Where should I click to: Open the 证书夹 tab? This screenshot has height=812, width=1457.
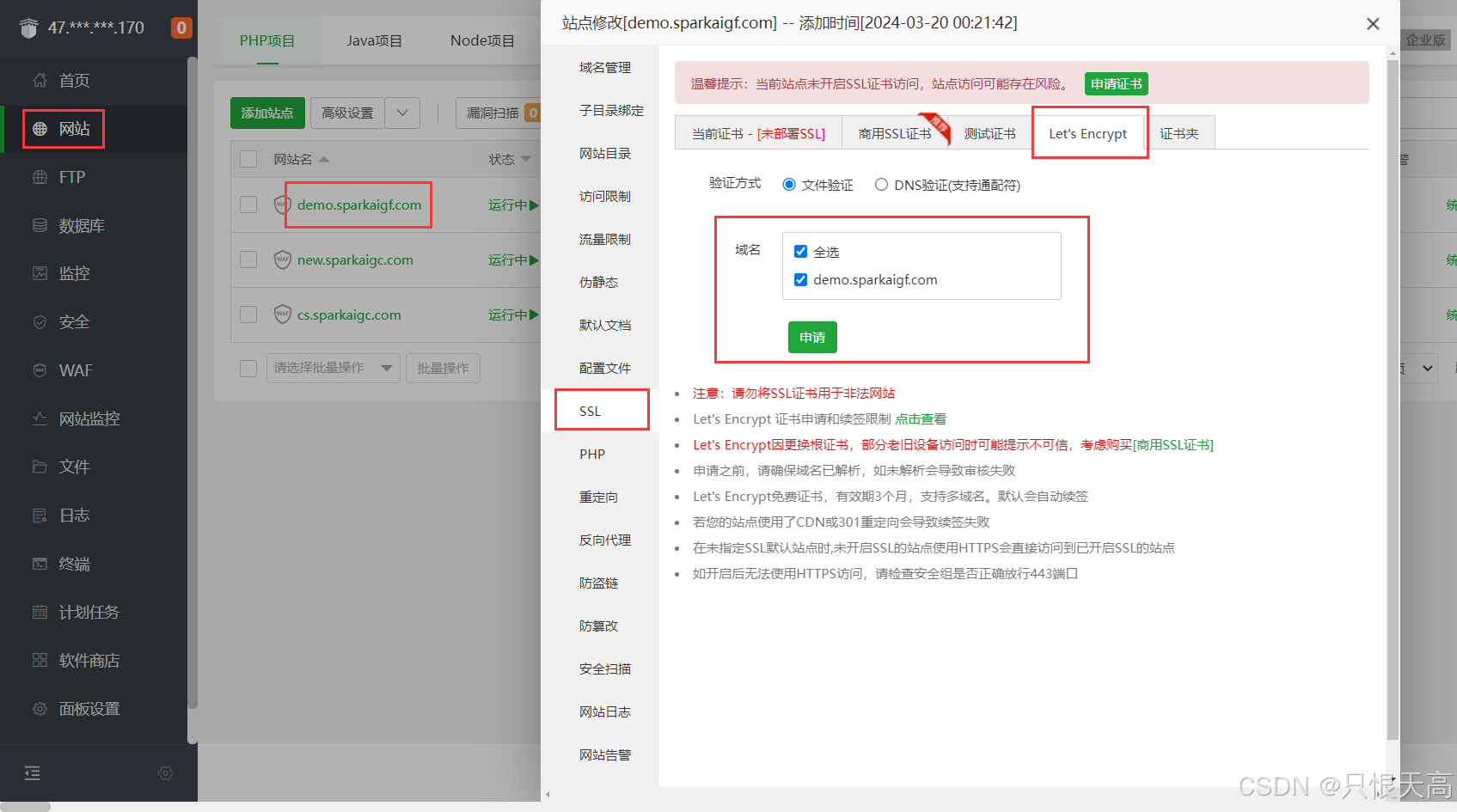click(1179, 133)
